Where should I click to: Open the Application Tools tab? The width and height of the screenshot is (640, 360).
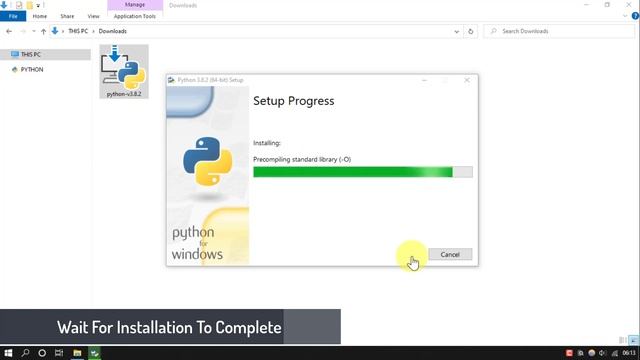click(x=135, y=16)
